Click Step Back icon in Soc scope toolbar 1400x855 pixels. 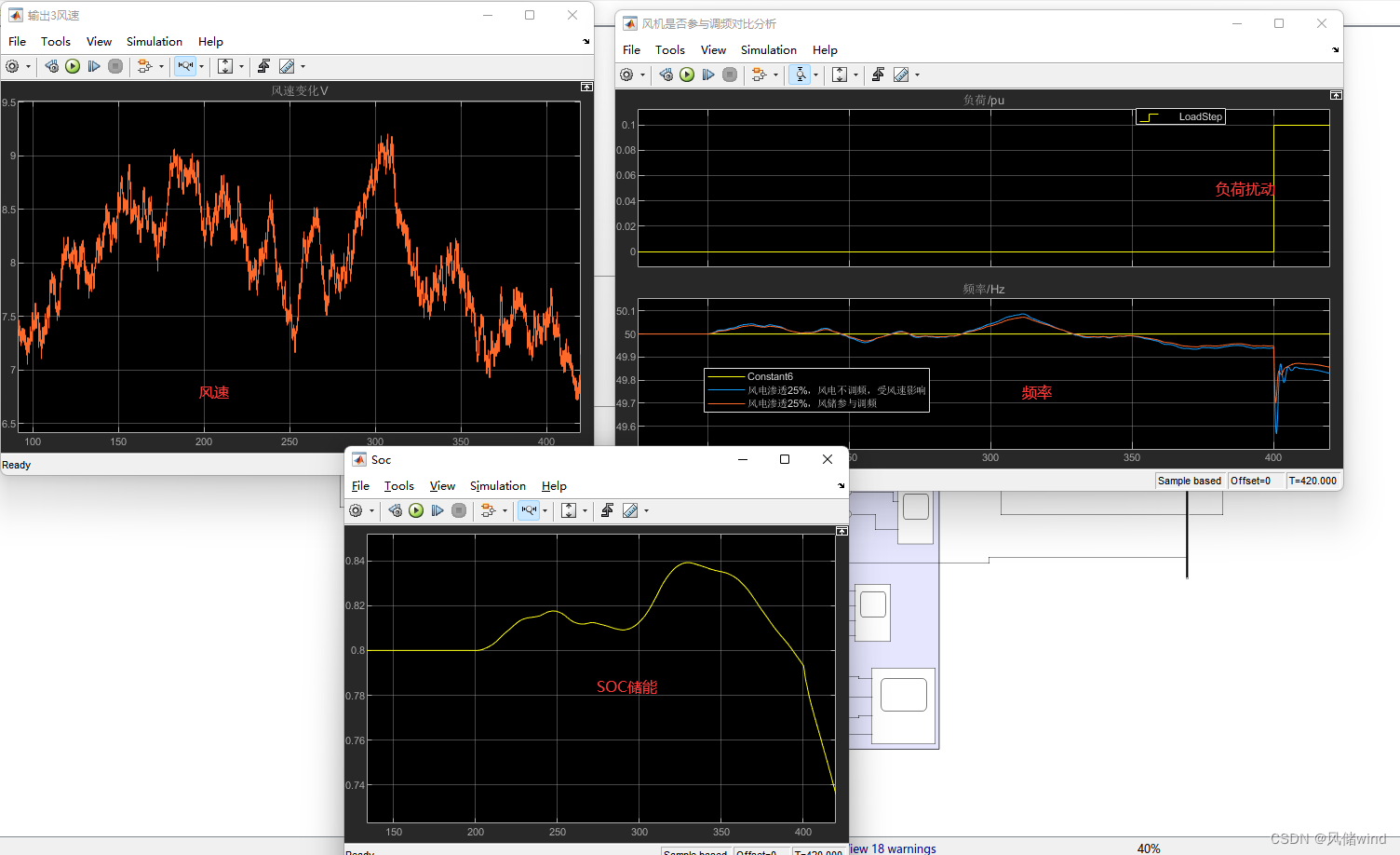(x=395, y=510)
